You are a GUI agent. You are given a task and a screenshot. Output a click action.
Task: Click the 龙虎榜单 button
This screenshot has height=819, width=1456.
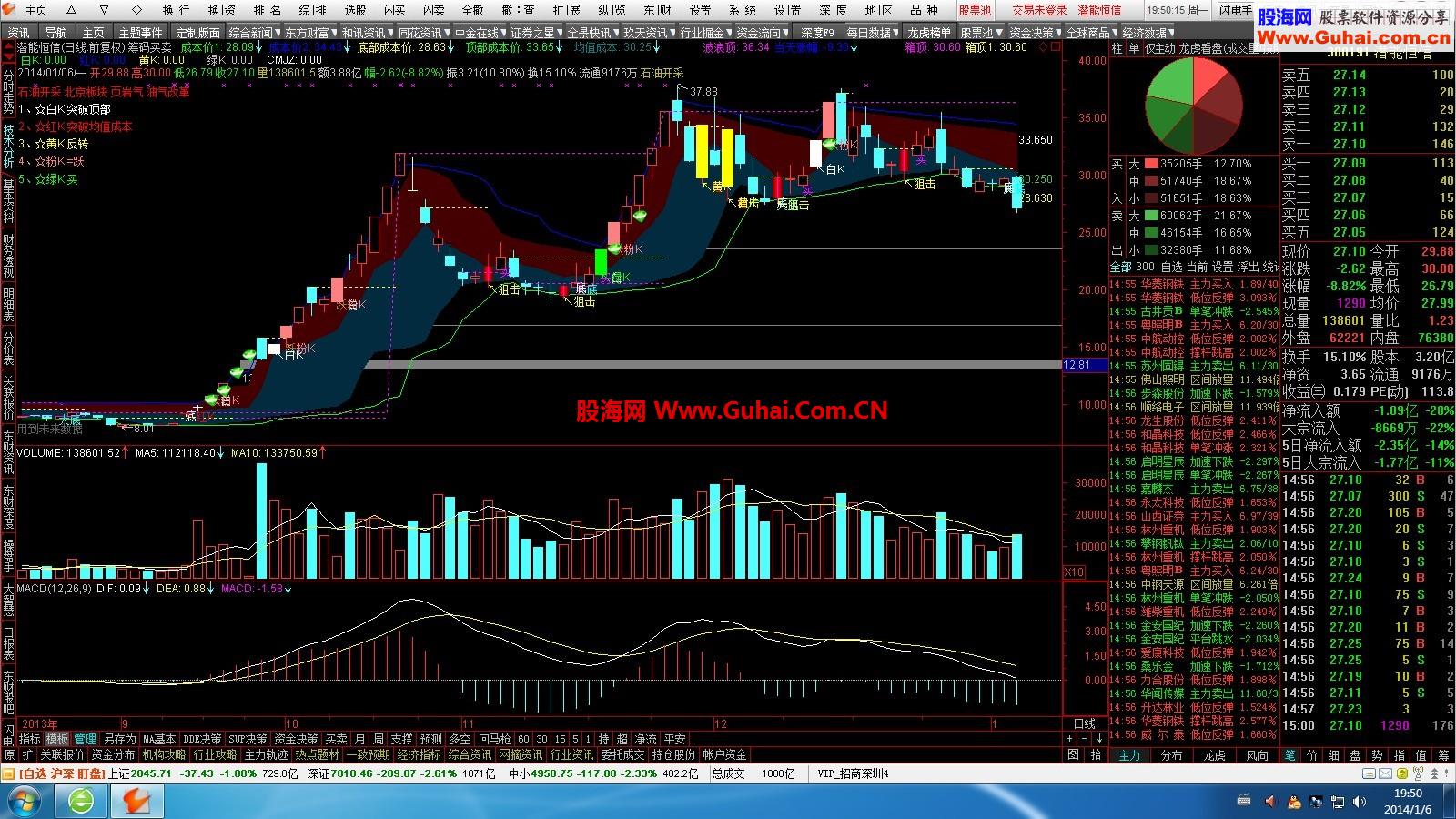click(x=929, y=33)
